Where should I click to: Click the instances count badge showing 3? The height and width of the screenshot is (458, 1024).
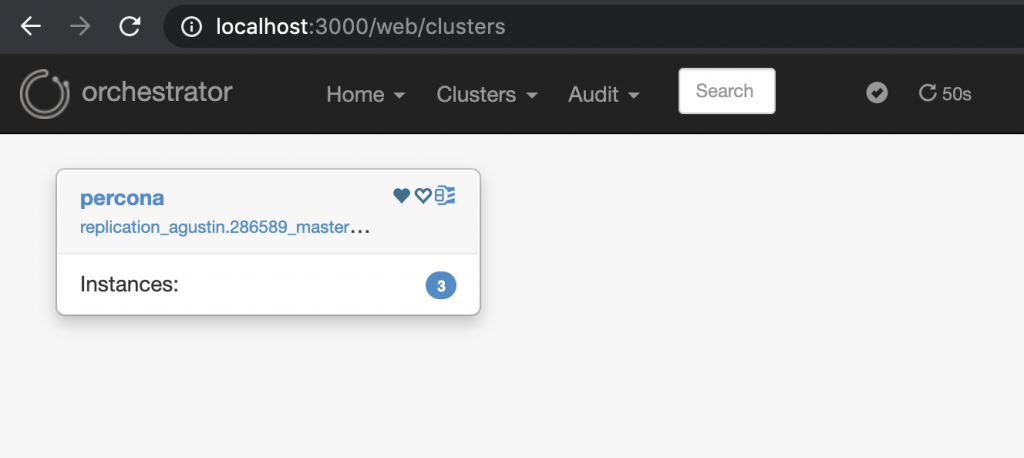(x=441, y=286)
